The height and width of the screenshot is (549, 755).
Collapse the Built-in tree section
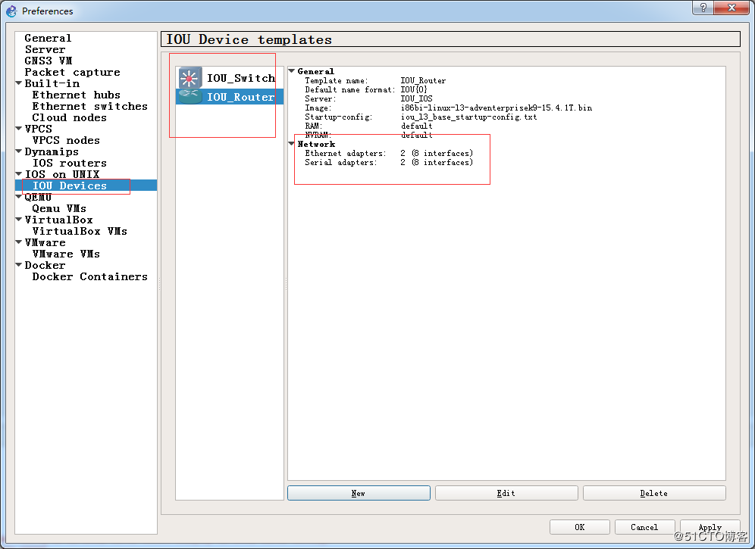(19, 83)
